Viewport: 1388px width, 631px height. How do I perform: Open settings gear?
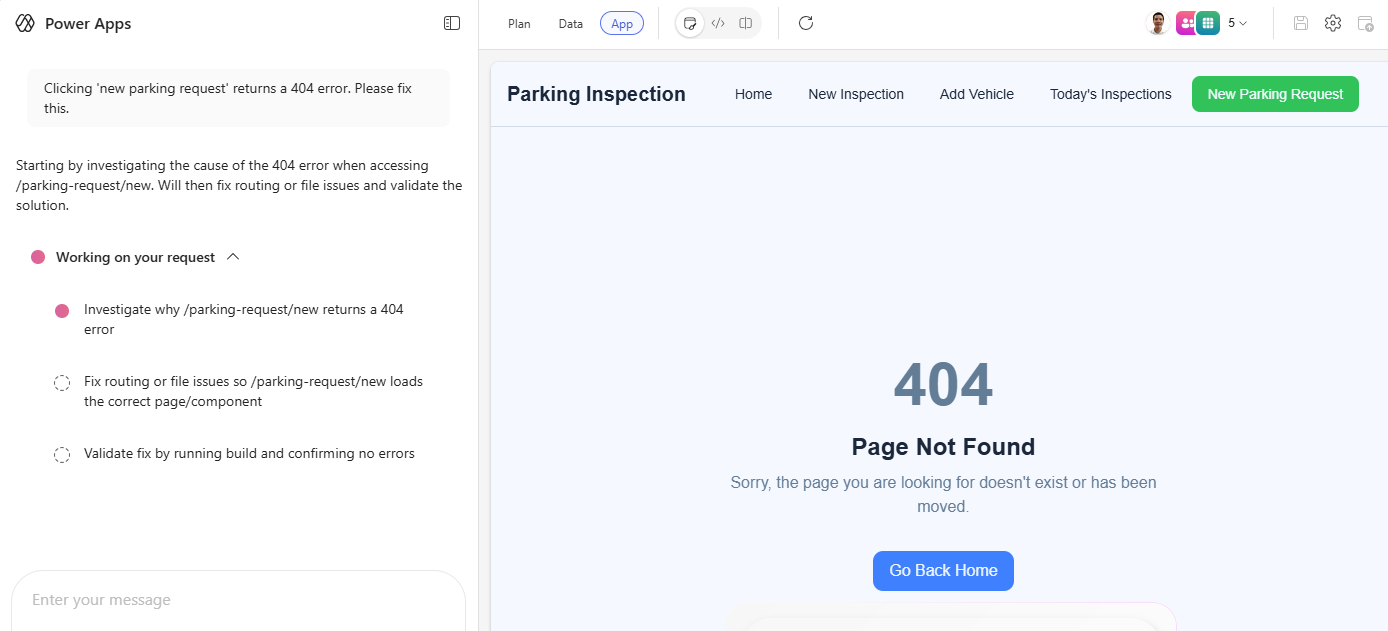coord(1333,23)
